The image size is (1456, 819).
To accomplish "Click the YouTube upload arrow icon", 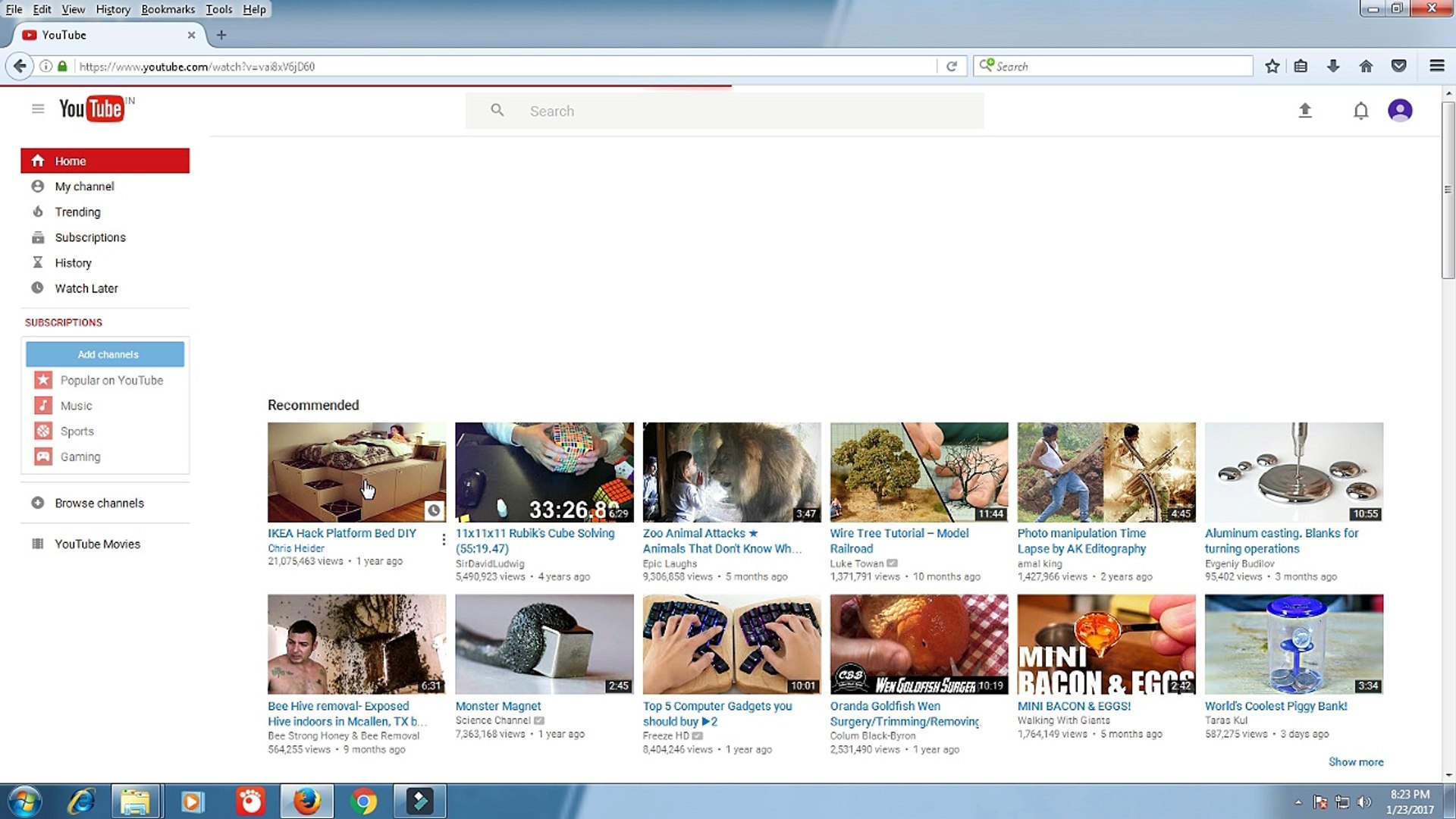I will tap(1304, 111).
